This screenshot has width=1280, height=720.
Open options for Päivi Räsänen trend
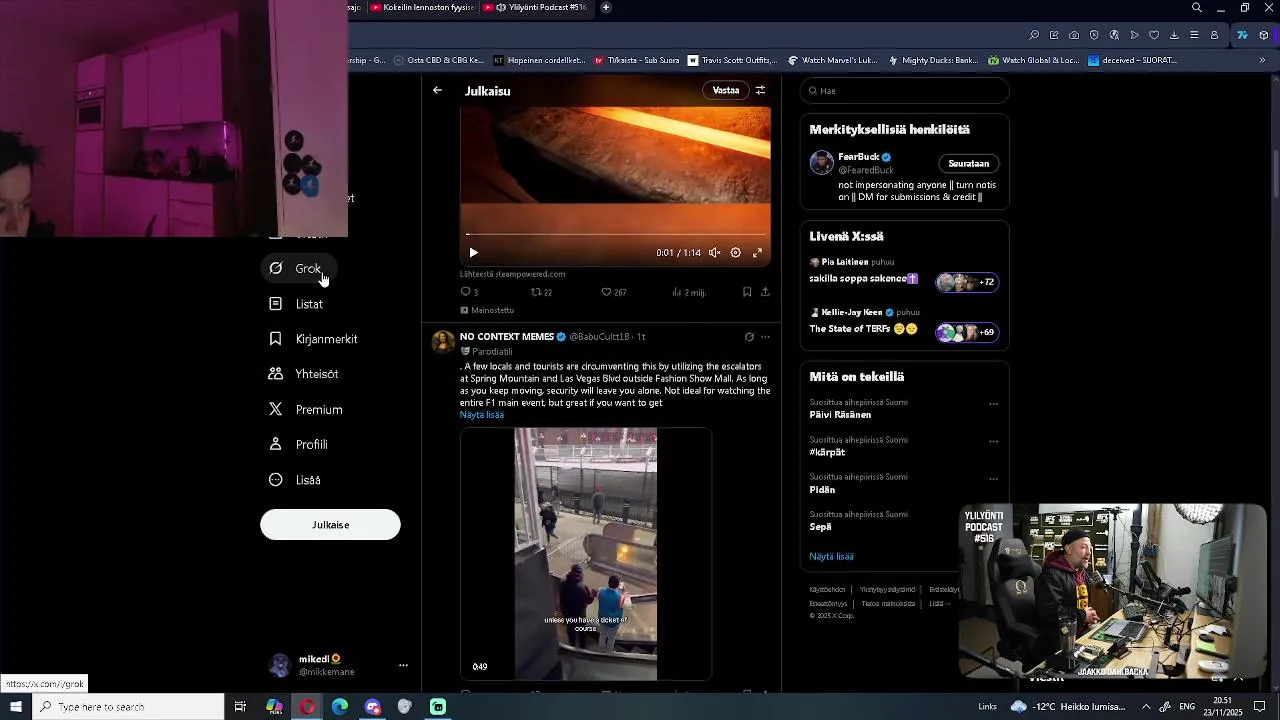point(993,404)
